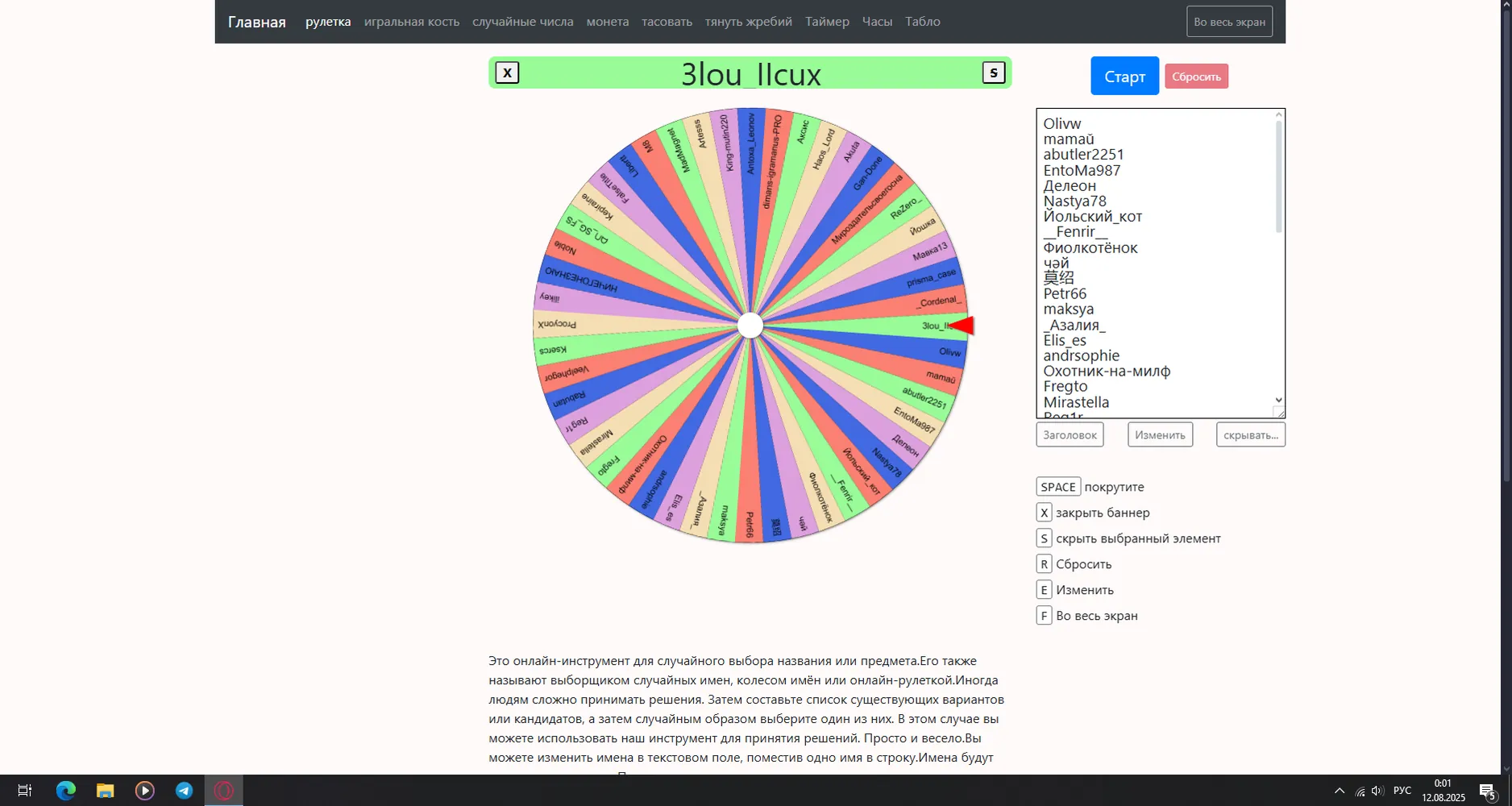Open volume tray icon

[x=1377, y=791]
